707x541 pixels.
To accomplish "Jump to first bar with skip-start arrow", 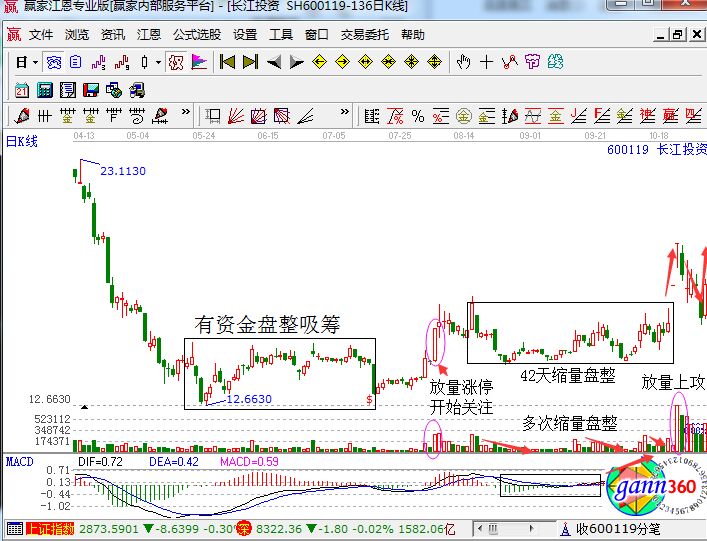I will click(x=227, y=62).
